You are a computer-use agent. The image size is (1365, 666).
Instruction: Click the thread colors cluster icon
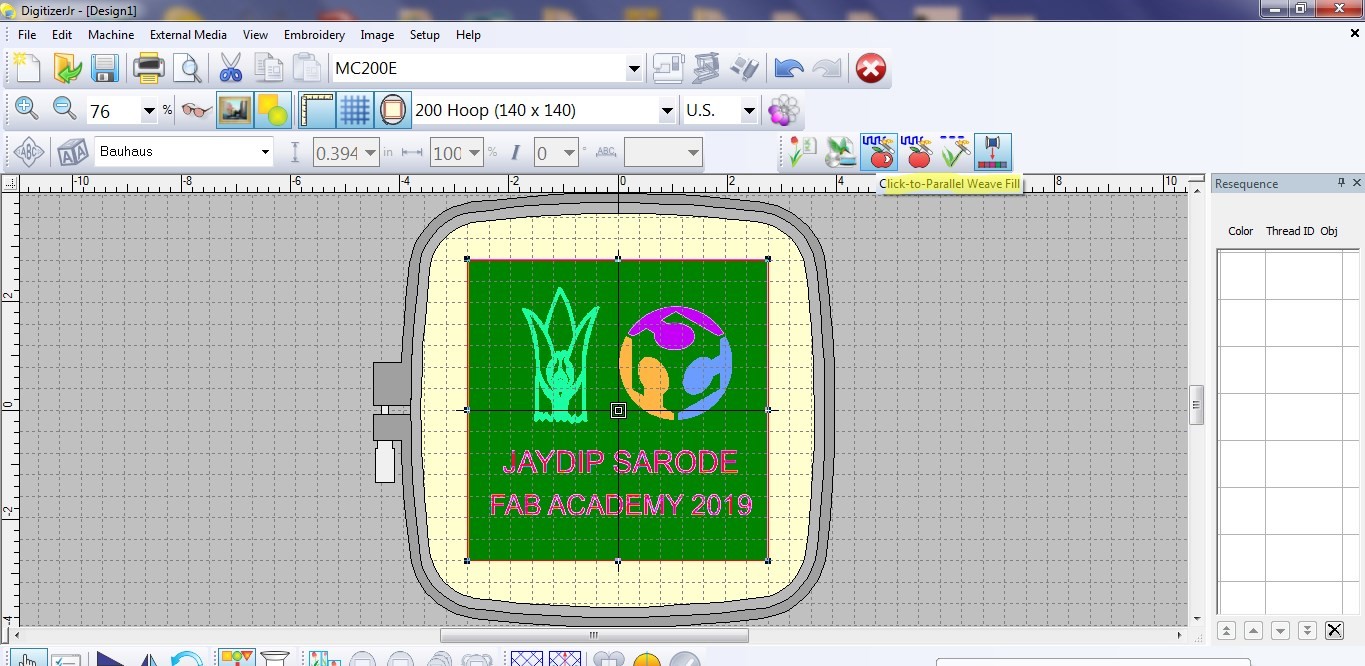(785, 110)
